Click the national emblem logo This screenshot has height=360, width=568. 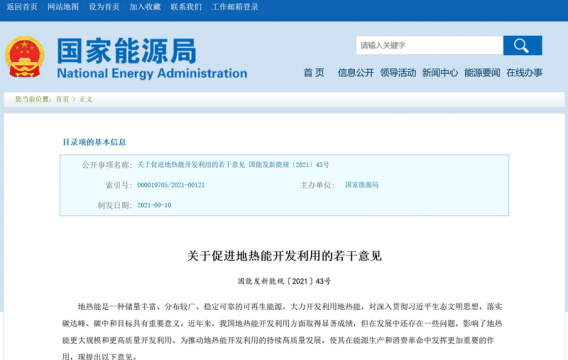point(25,57)
